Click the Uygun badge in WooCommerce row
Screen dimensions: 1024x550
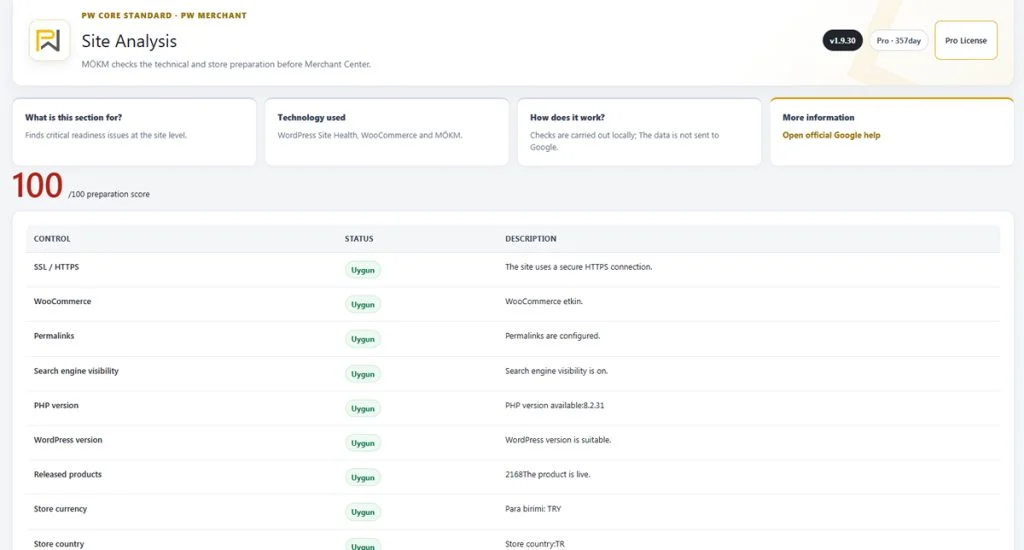click(x=362, y=304)
